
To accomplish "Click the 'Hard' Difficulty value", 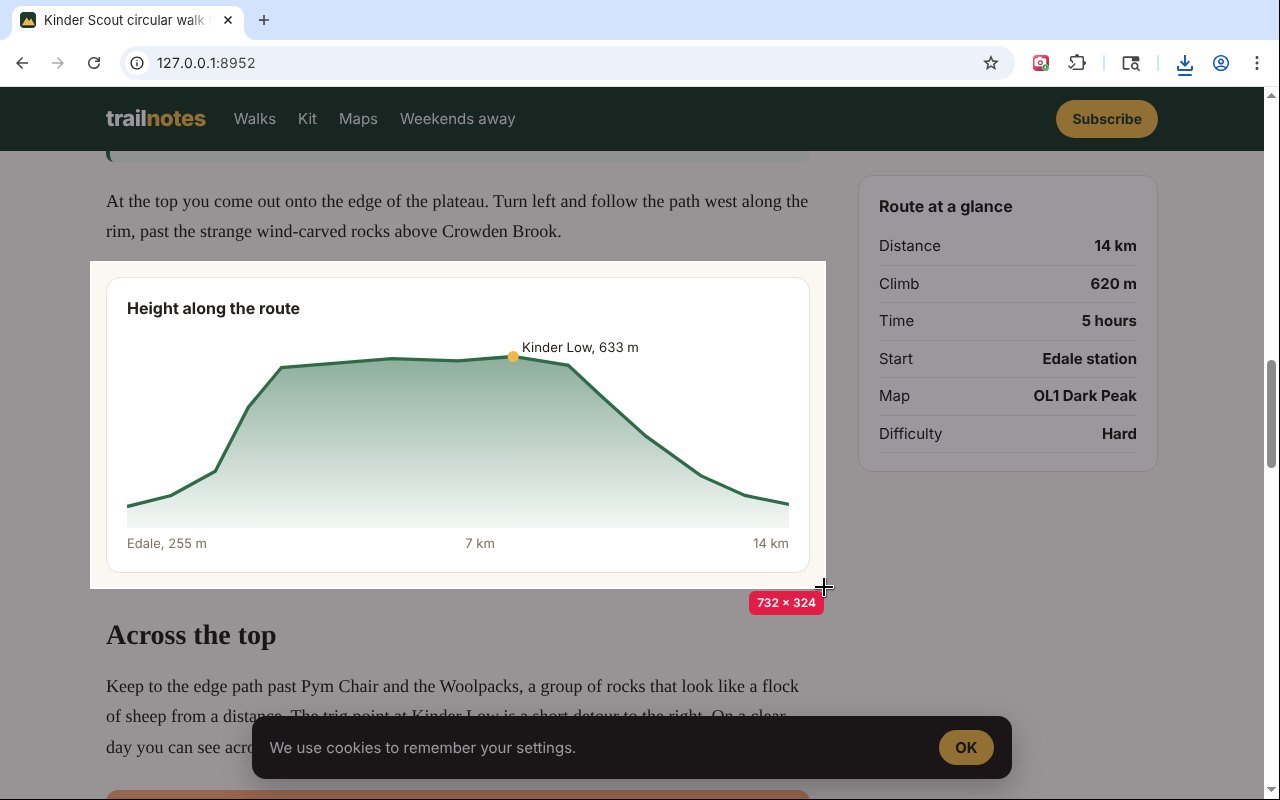I will [x=1119, y=434].
